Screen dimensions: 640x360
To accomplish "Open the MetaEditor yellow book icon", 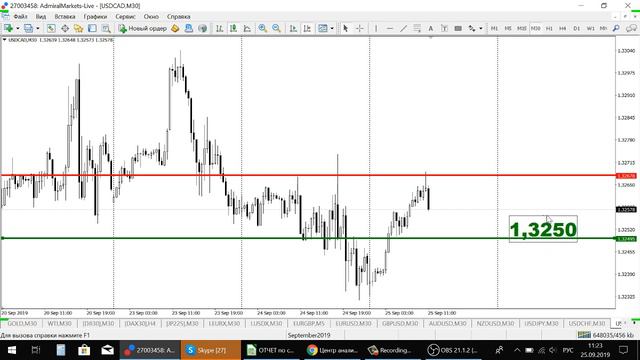I will pos(175,28).
